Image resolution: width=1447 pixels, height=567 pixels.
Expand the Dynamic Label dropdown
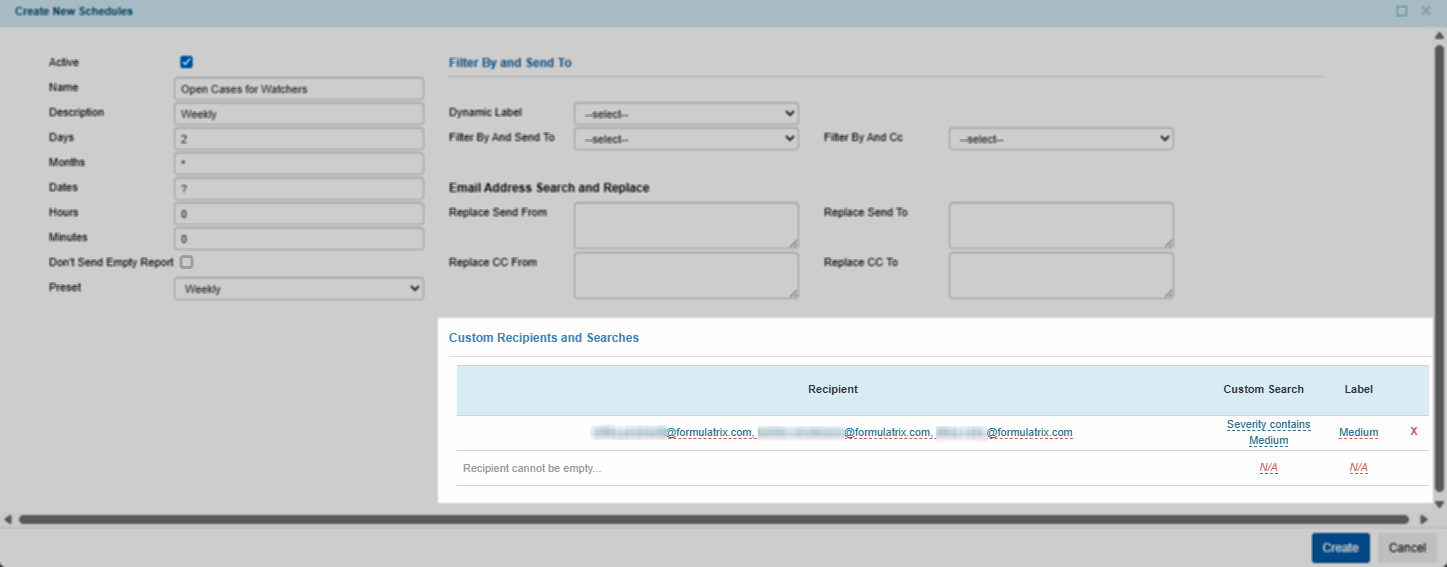pos(686,113)
